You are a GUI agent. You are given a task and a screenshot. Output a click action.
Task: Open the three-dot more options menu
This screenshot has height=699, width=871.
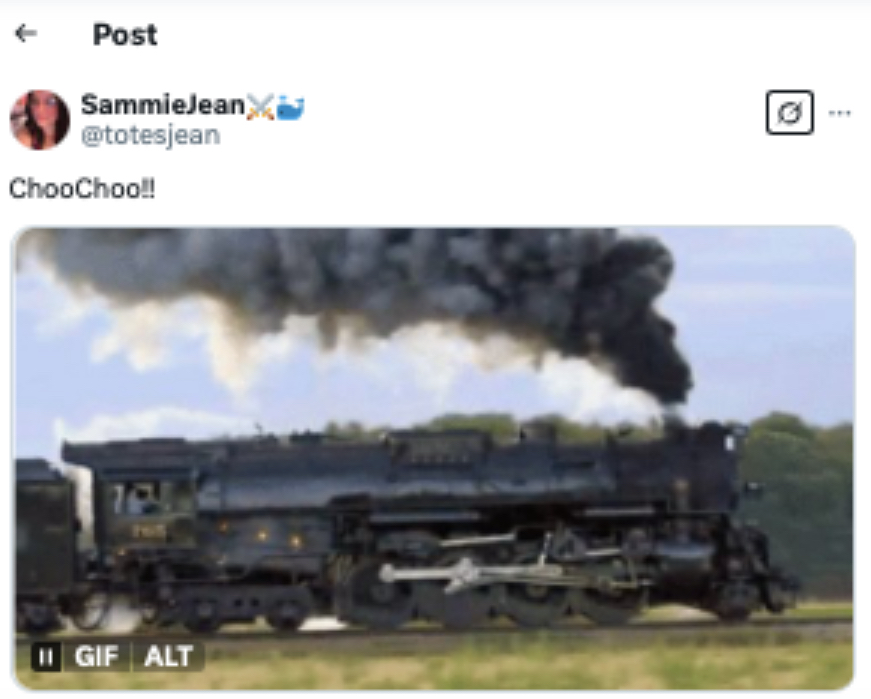pyautogui.click(x=839, y=113)
